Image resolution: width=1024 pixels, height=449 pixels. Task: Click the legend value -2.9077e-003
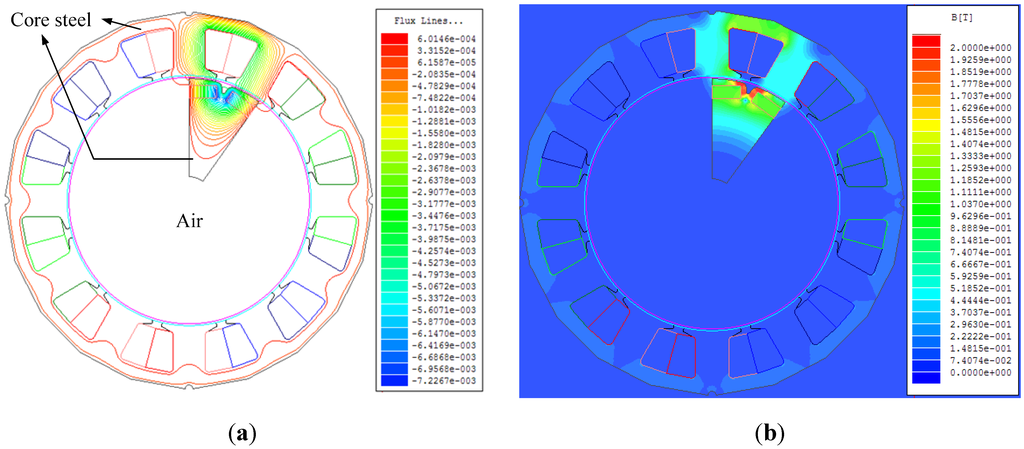444,191
